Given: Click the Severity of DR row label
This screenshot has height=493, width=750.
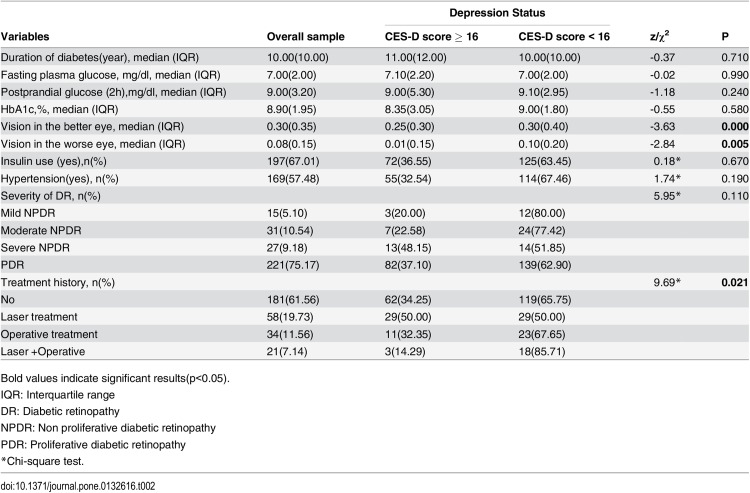Looking at the screenshot, I should click(51, 196).
